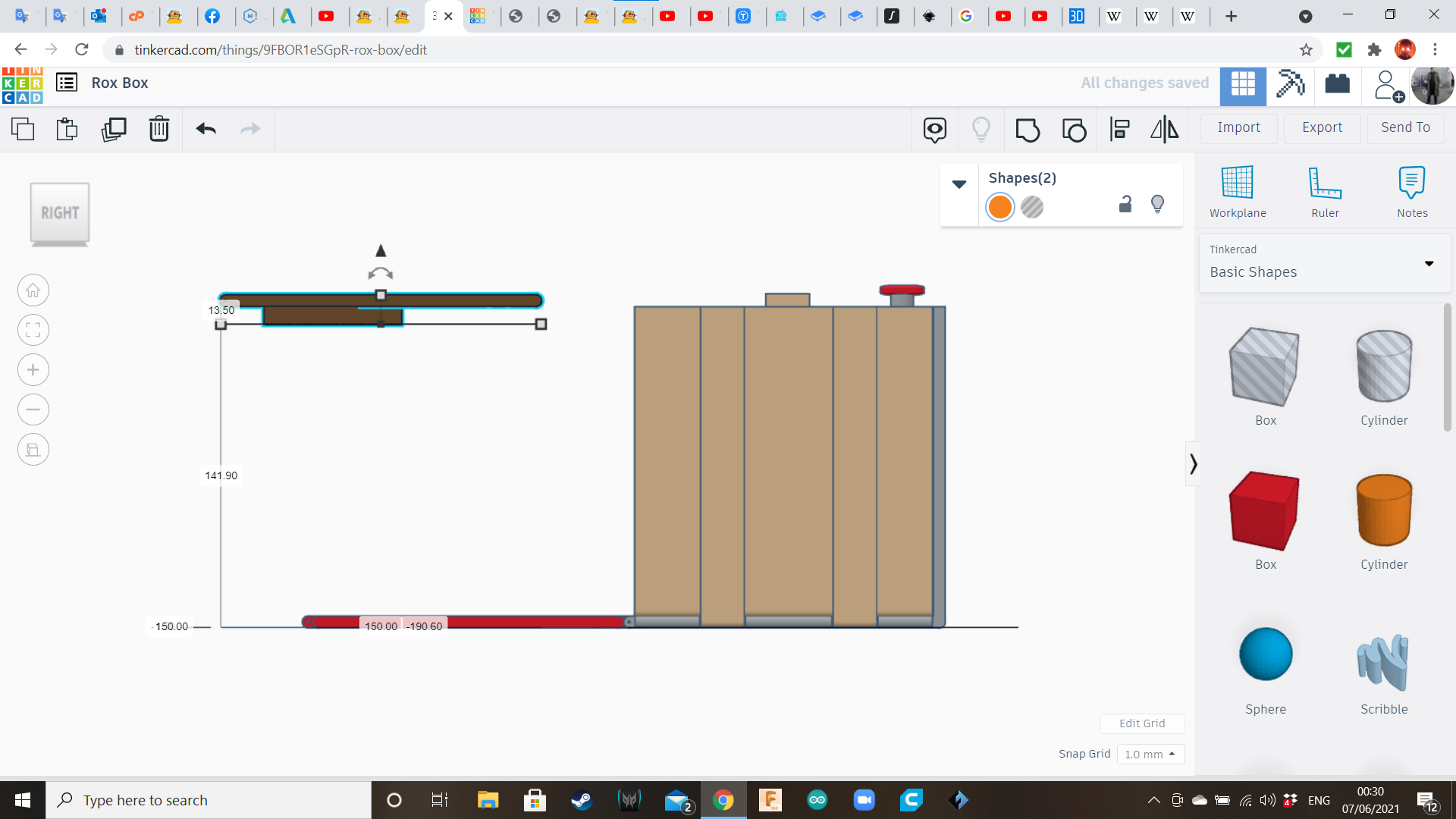Open the Send To menu
The height and width of the screenshot is (819, 1456).
[x=1405, y=127]
